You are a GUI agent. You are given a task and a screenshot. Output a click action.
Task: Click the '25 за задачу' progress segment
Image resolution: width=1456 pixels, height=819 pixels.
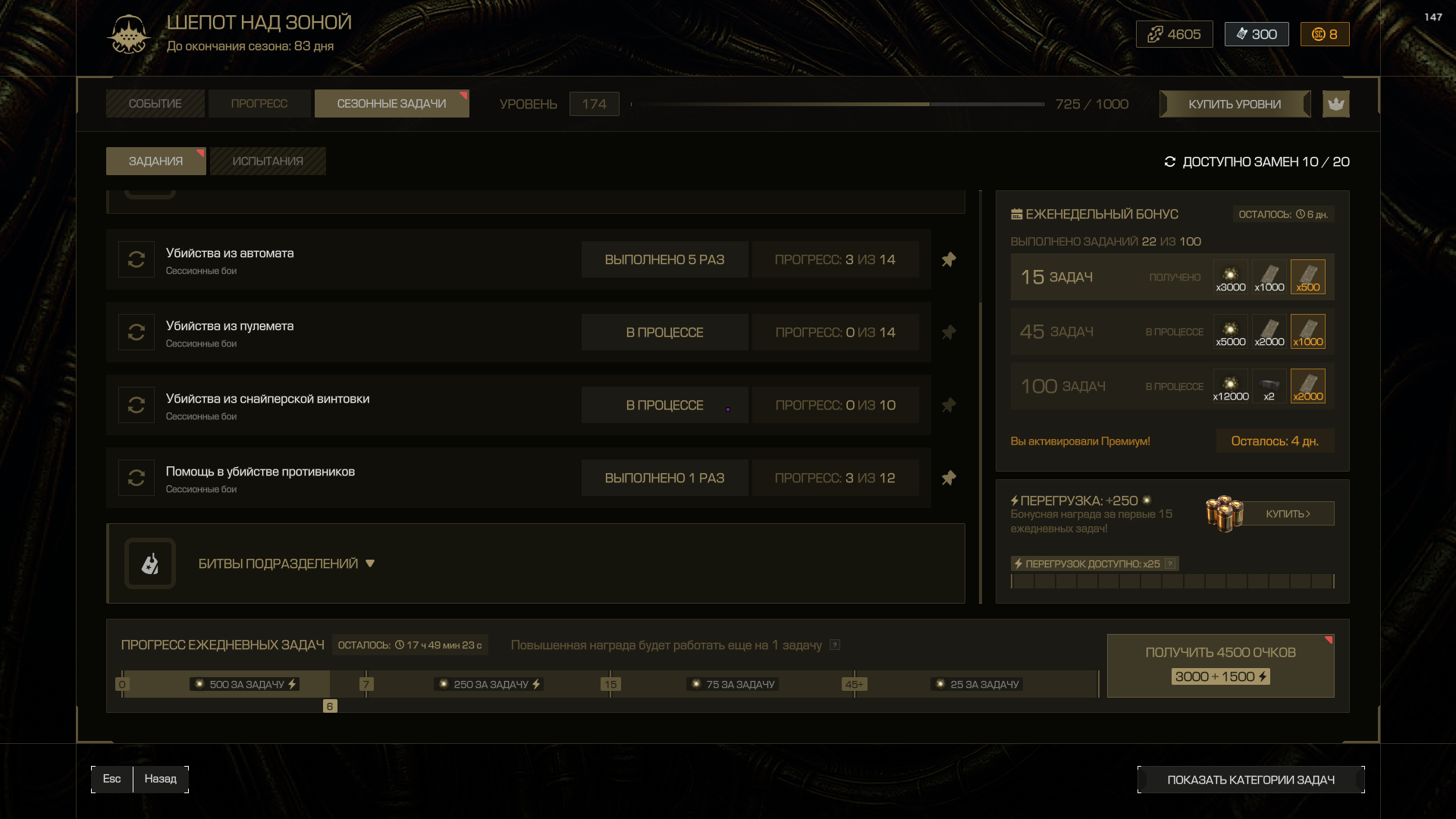(x=977, y=684)
